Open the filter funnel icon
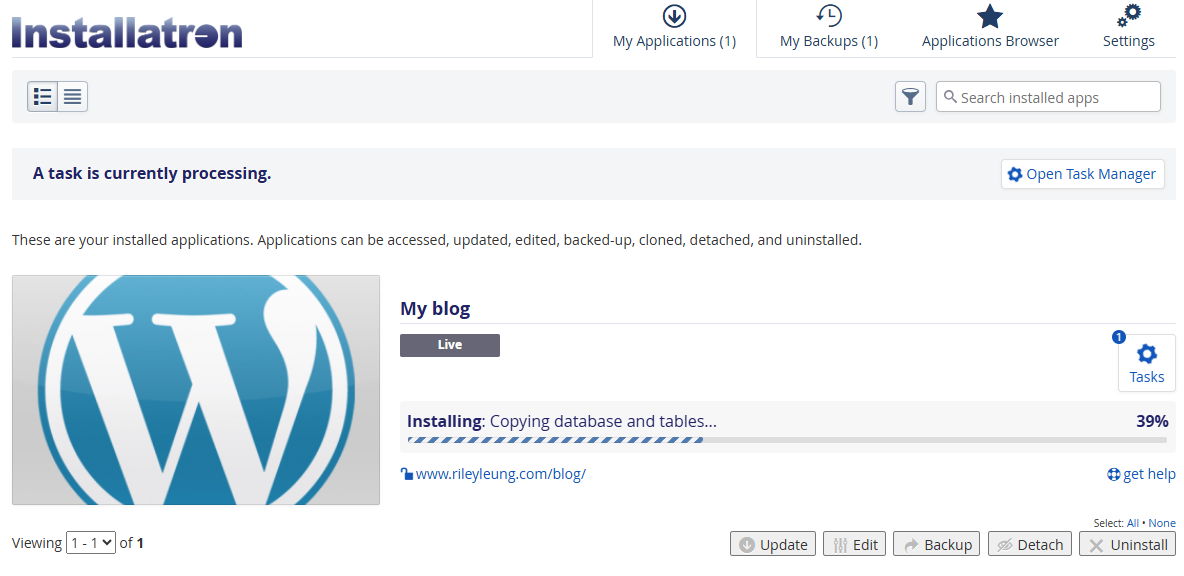Screen dimensions: 1184x576 pos(910,97)
